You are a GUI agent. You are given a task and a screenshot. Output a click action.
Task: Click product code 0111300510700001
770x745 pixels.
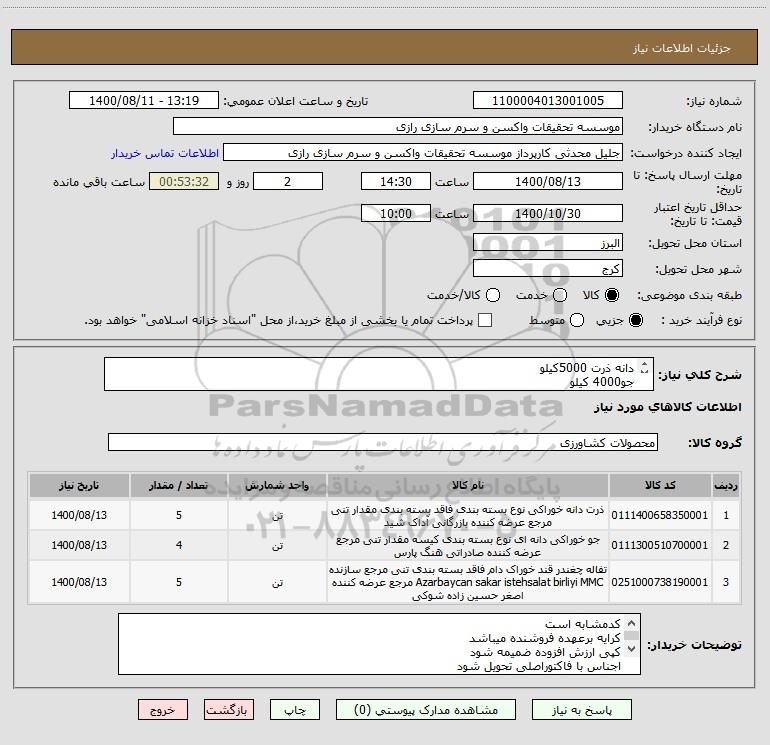tap(660, 545)
